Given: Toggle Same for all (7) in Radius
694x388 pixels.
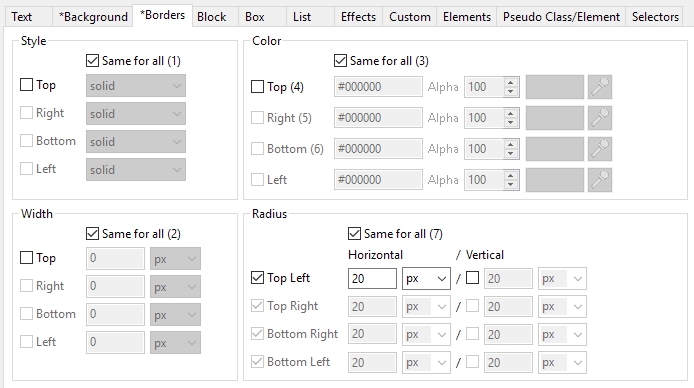Looking at the screenshot, I should click(354, 234).
